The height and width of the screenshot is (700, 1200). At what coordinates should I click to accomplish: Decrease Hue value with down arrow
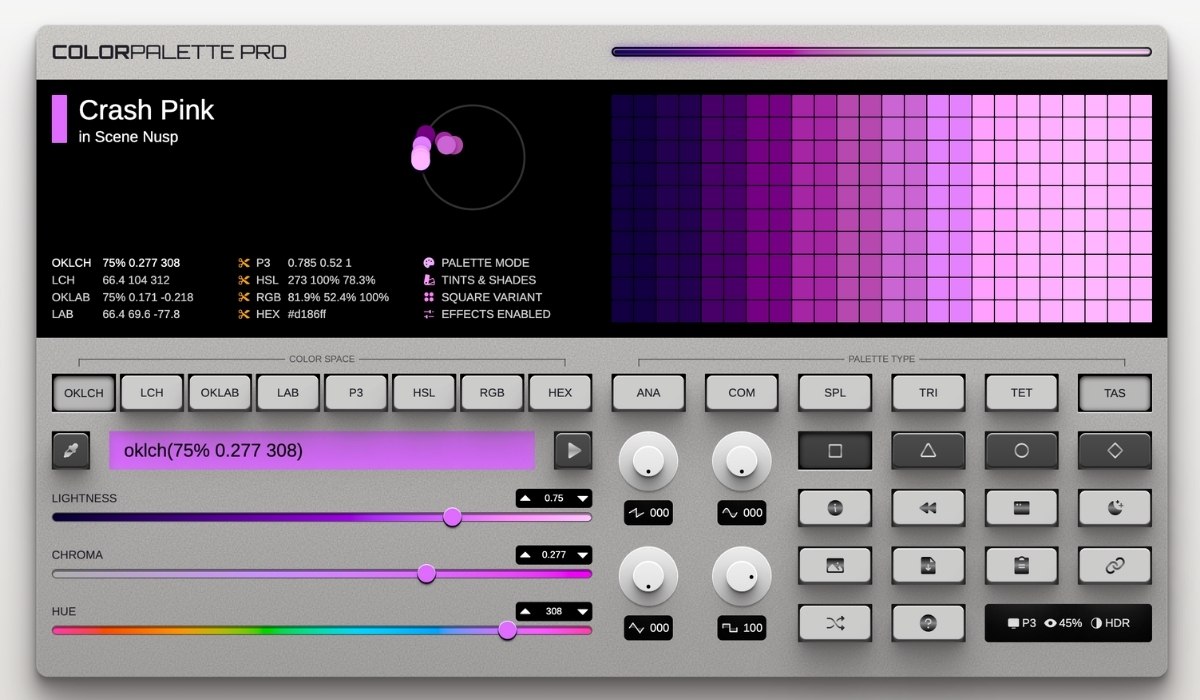(x=582, y=611)
